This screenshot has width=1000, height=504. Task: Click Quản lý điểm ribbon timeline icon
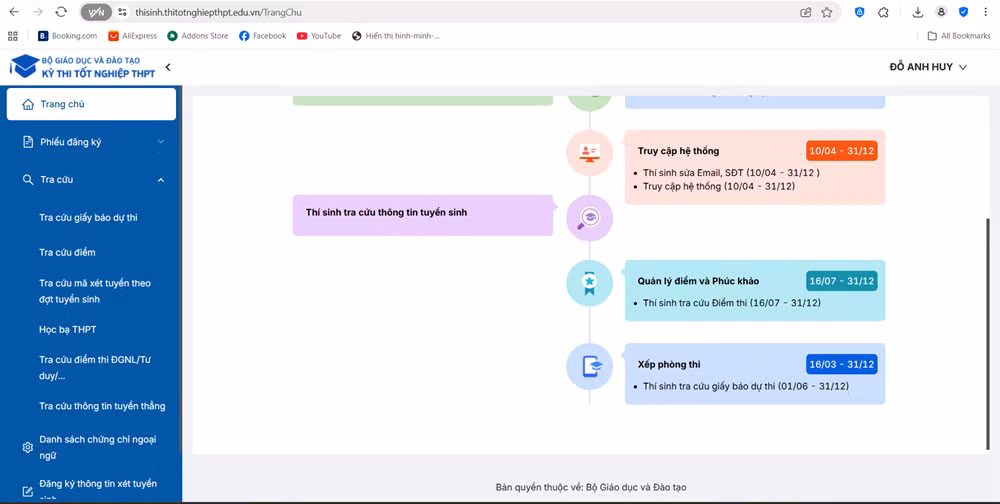(x=589, y=282)
